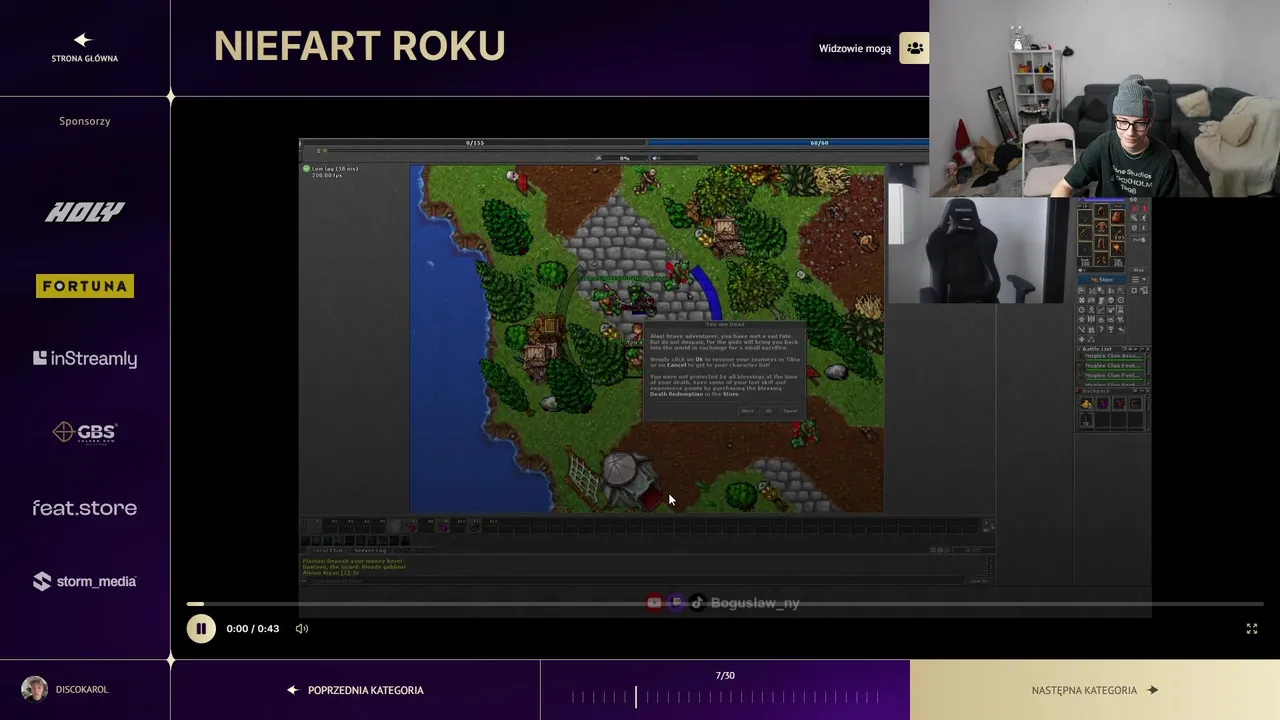Click the '7/30' category counter
This screenshot has height=720, width=1280.
point(725,675)
